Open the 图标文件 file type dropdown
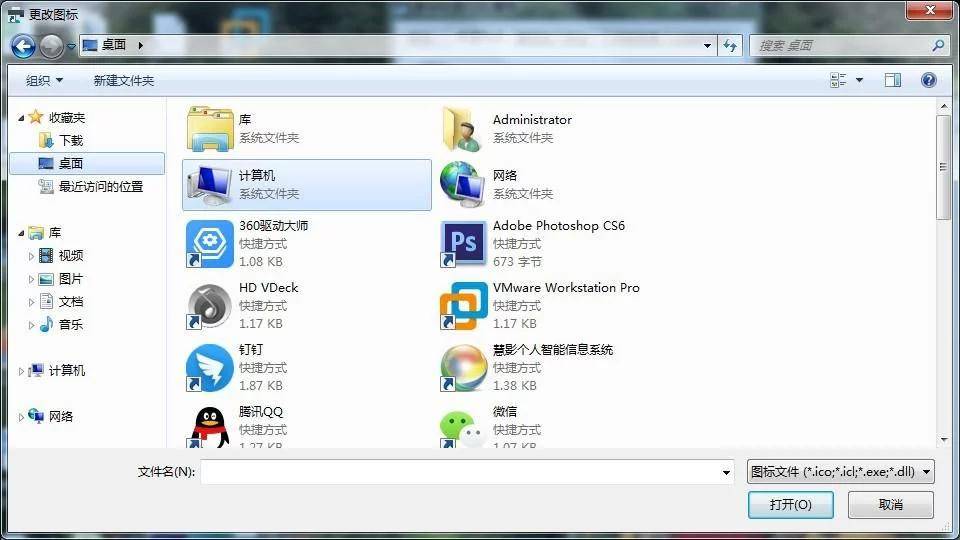Screen dimensions: 960x540 click(x=840, y=471)
